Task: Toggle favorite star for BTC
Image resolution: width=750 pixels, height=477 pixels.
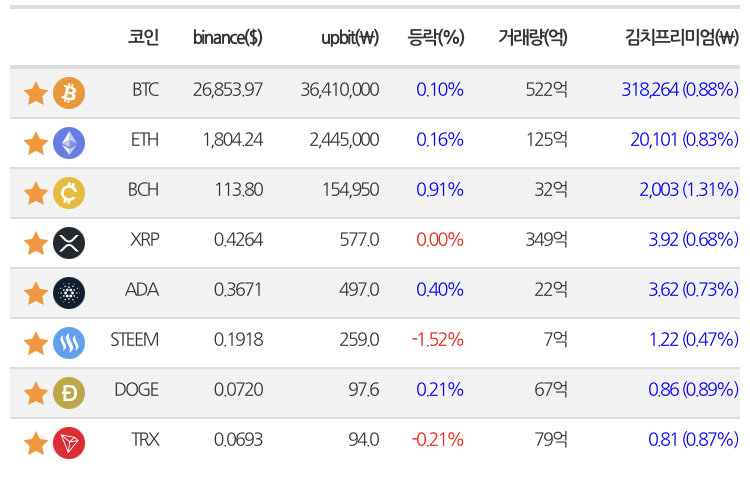Action: click(36, 93)
